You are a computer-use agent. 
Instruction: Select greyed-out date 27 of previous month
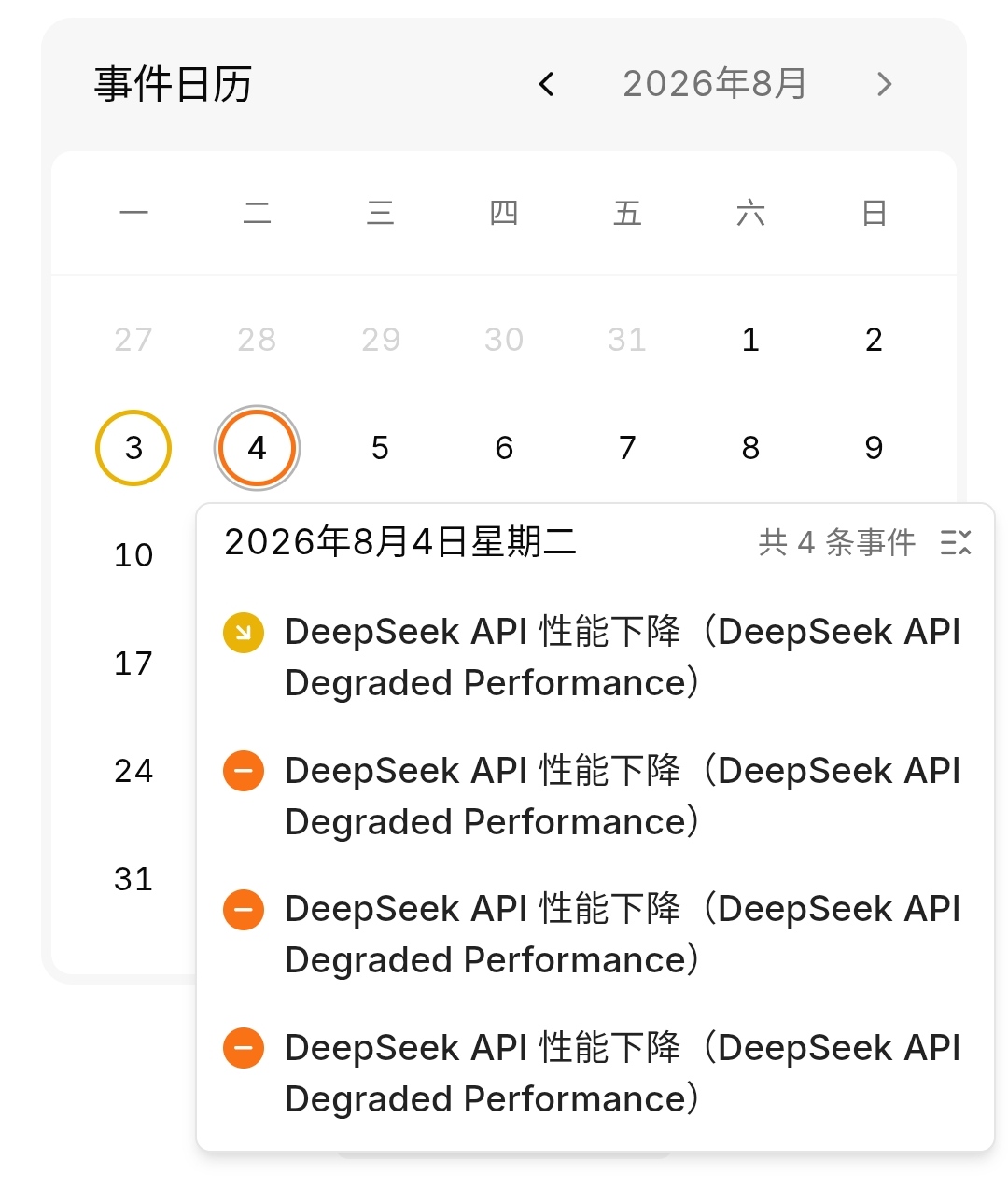click(133, 340)
